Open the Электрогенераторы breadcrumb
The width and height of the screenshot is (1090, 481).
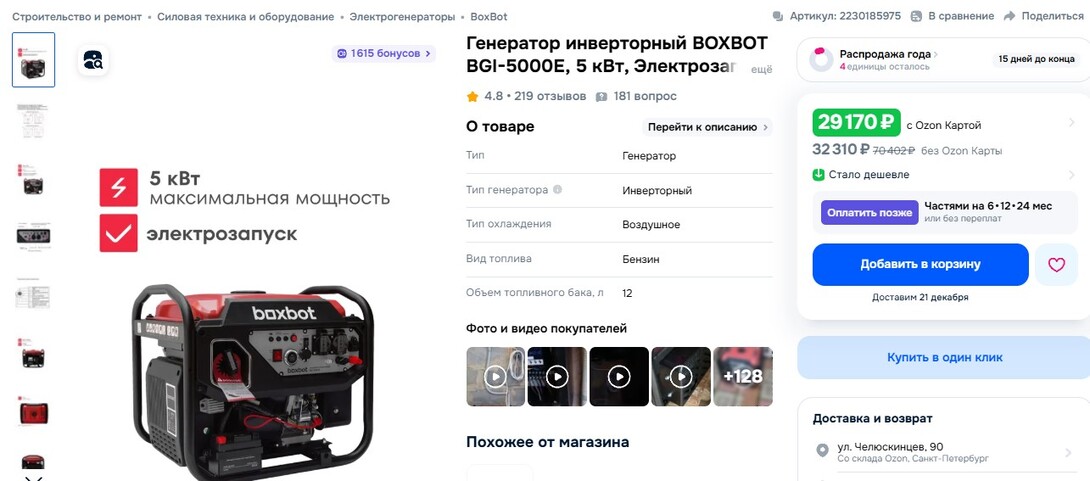coord(402,16)
